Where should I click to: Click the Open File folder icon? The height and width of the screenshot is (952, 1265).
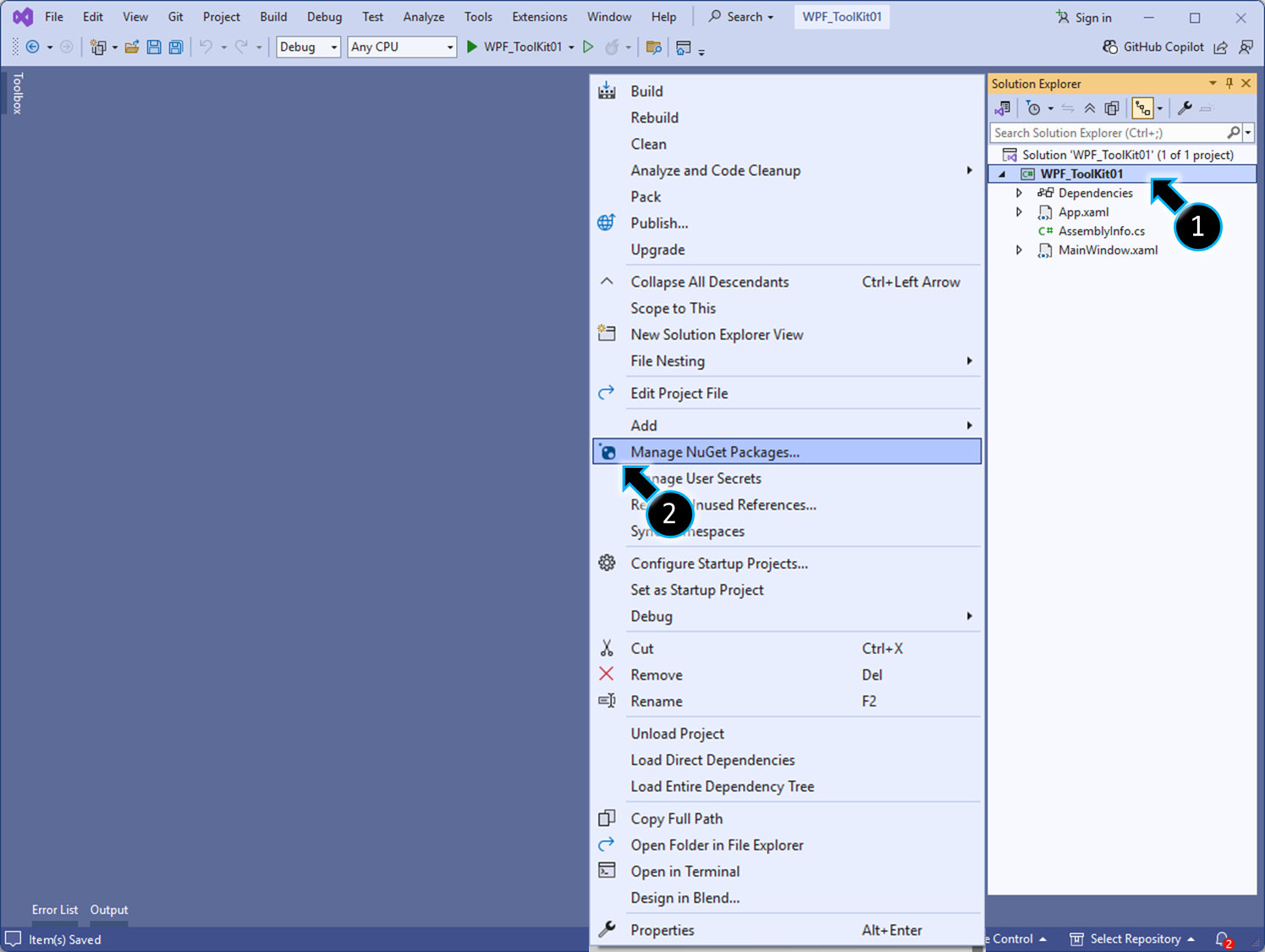point(132,47)
